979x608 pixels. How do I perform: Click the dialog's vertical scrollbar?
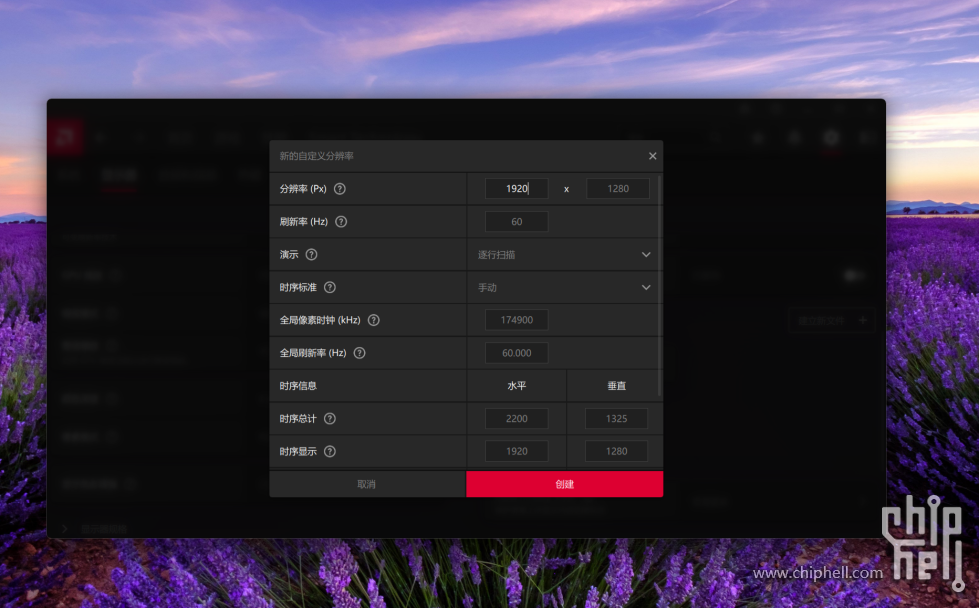point(661,287)
